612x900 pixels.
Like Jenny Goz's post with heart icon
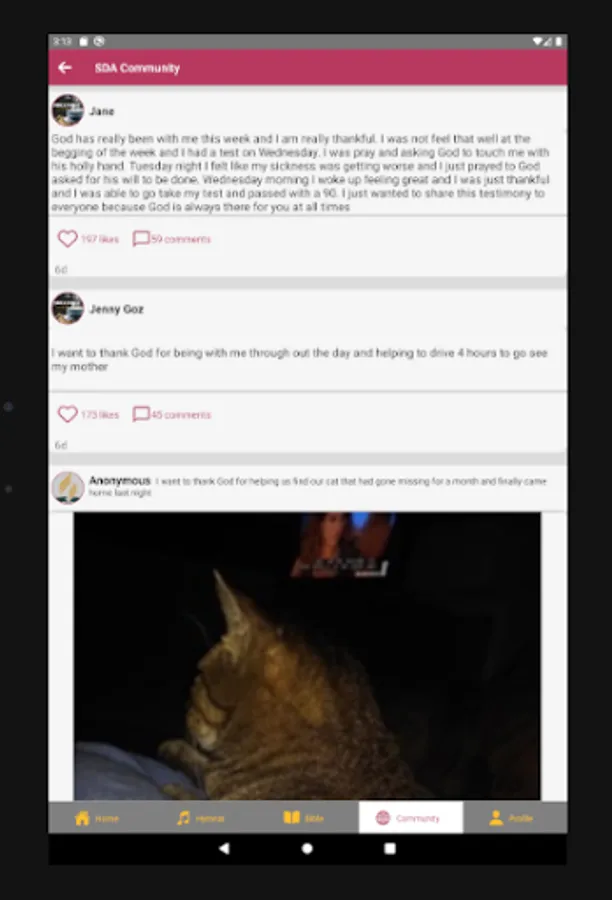coord(67,414)
